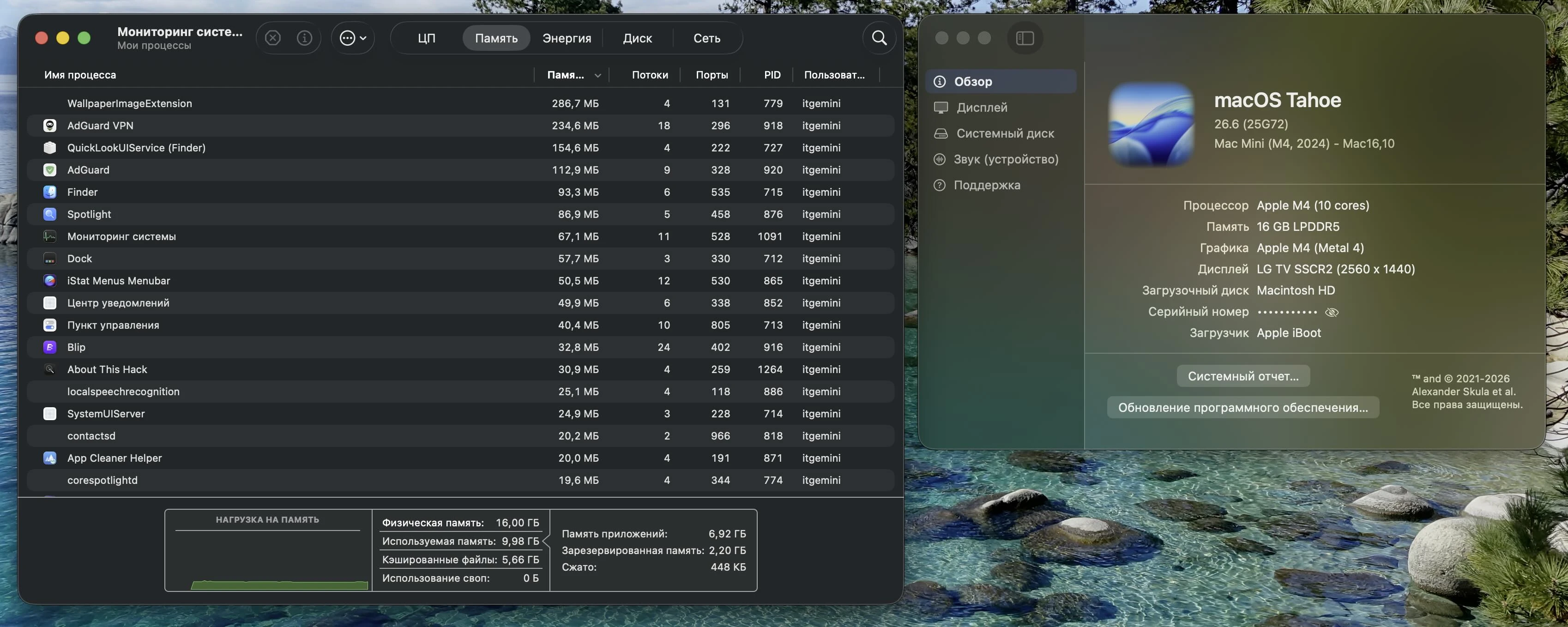Image resolution: width=1568 pixels, height=627 pixels.
Task: Click the Кэшированные файлы 5,66 ГБ entry
Action: coord(460,560)
